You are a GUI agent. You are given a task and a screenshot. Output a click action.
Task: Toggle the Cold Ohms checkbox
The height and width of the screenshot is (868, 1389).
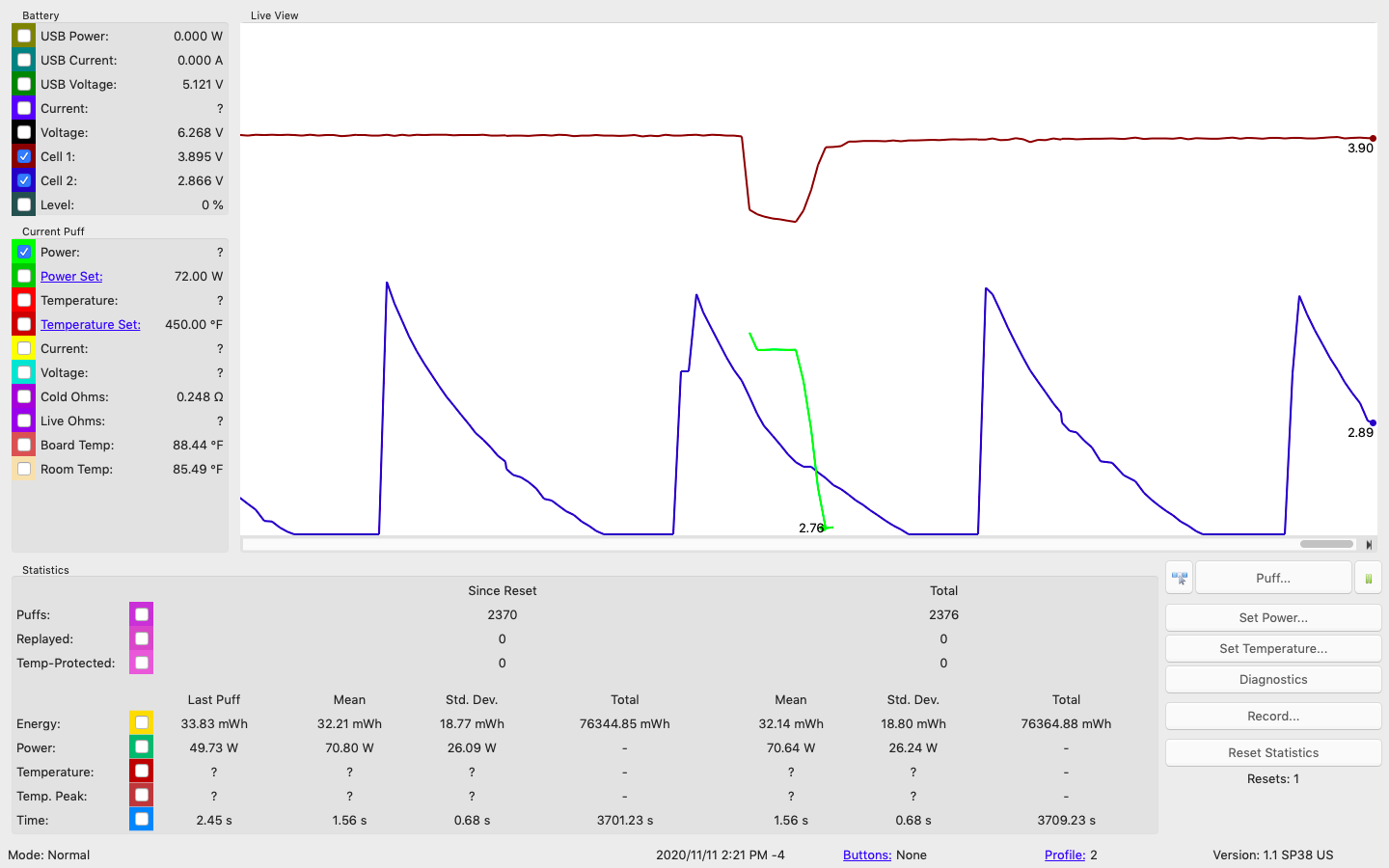point(24,396)
